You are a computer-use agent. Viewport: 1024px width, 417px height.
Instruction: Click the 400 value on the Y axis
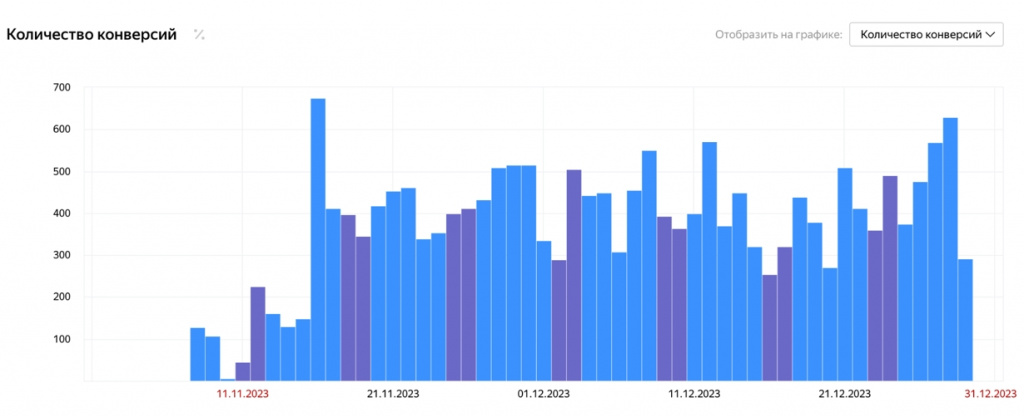click(62, 214)
